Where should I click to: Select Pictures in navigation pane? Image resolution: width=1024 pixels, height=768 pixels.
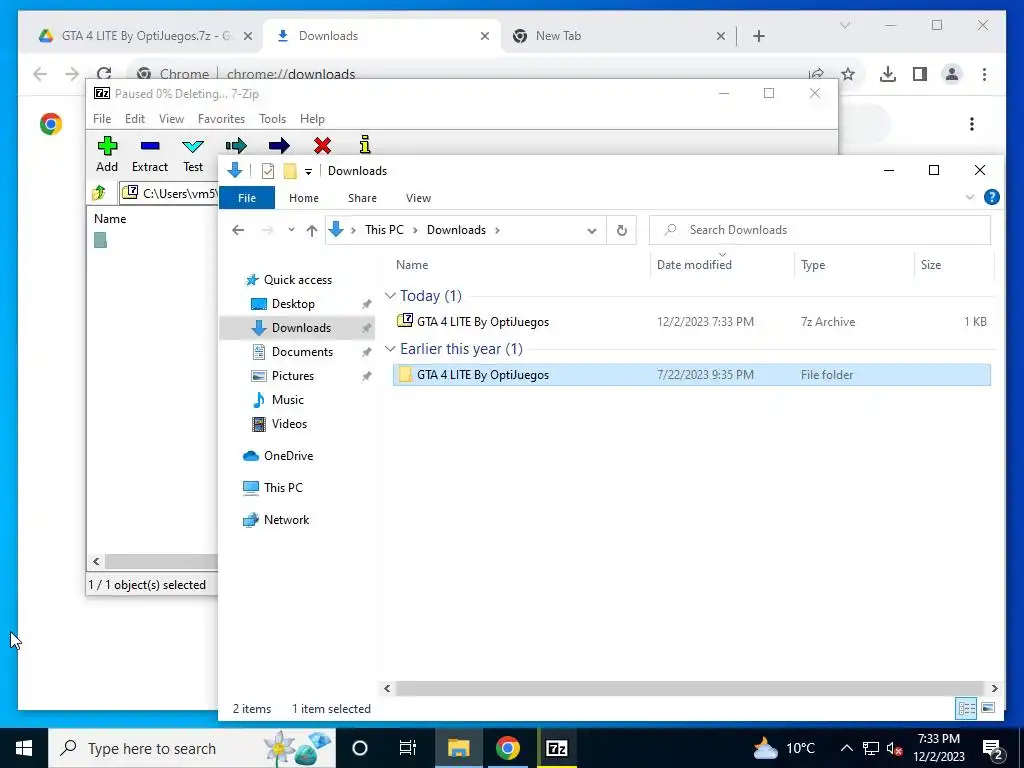293,376
